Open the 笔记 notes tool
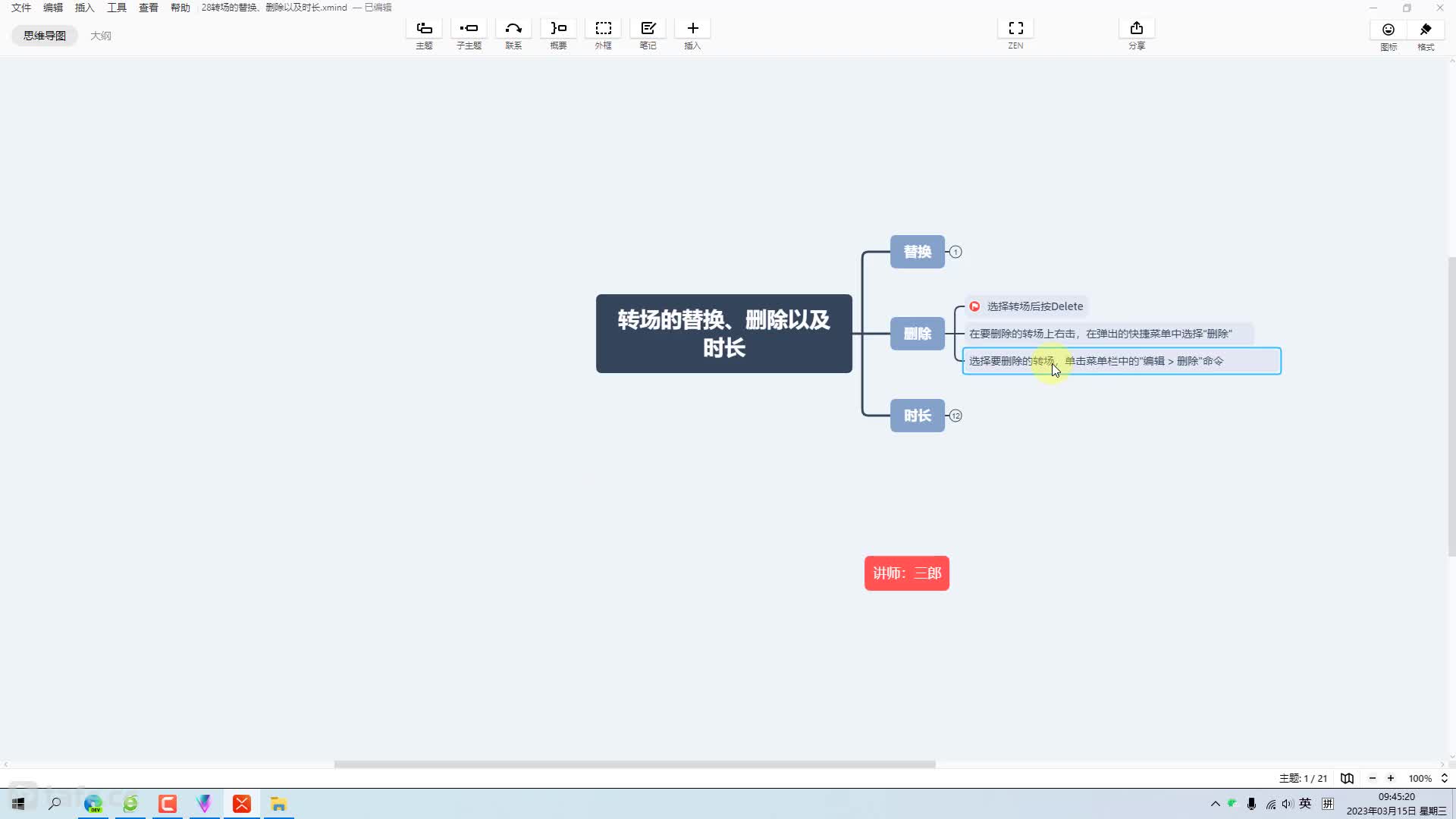Image resolution: width=1456 pixels, height=819 pixels. [648, 29]
